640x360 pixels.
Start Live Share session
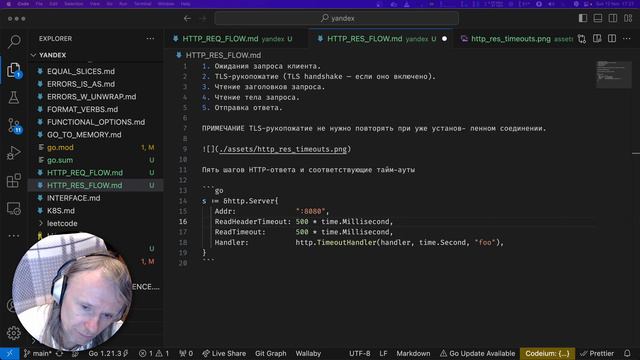pyautogui.click(x=224, y=353)
